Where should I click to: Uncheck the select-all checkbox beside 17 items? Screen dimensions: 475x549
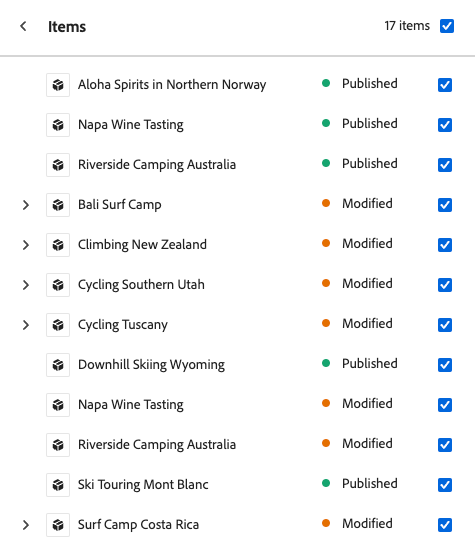tap(447, 26)
